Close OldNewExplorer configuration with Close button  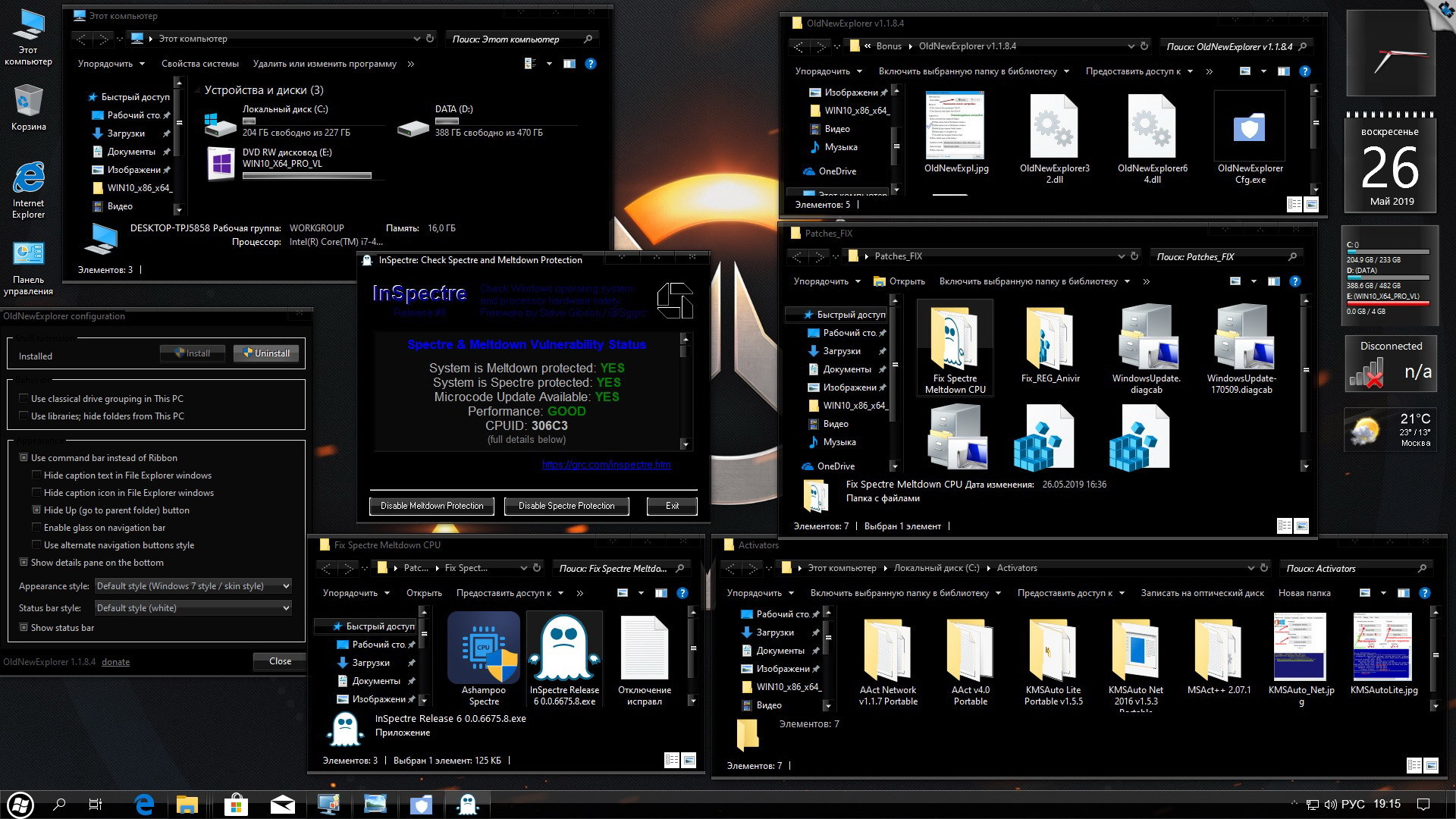[x=280, y=661]
